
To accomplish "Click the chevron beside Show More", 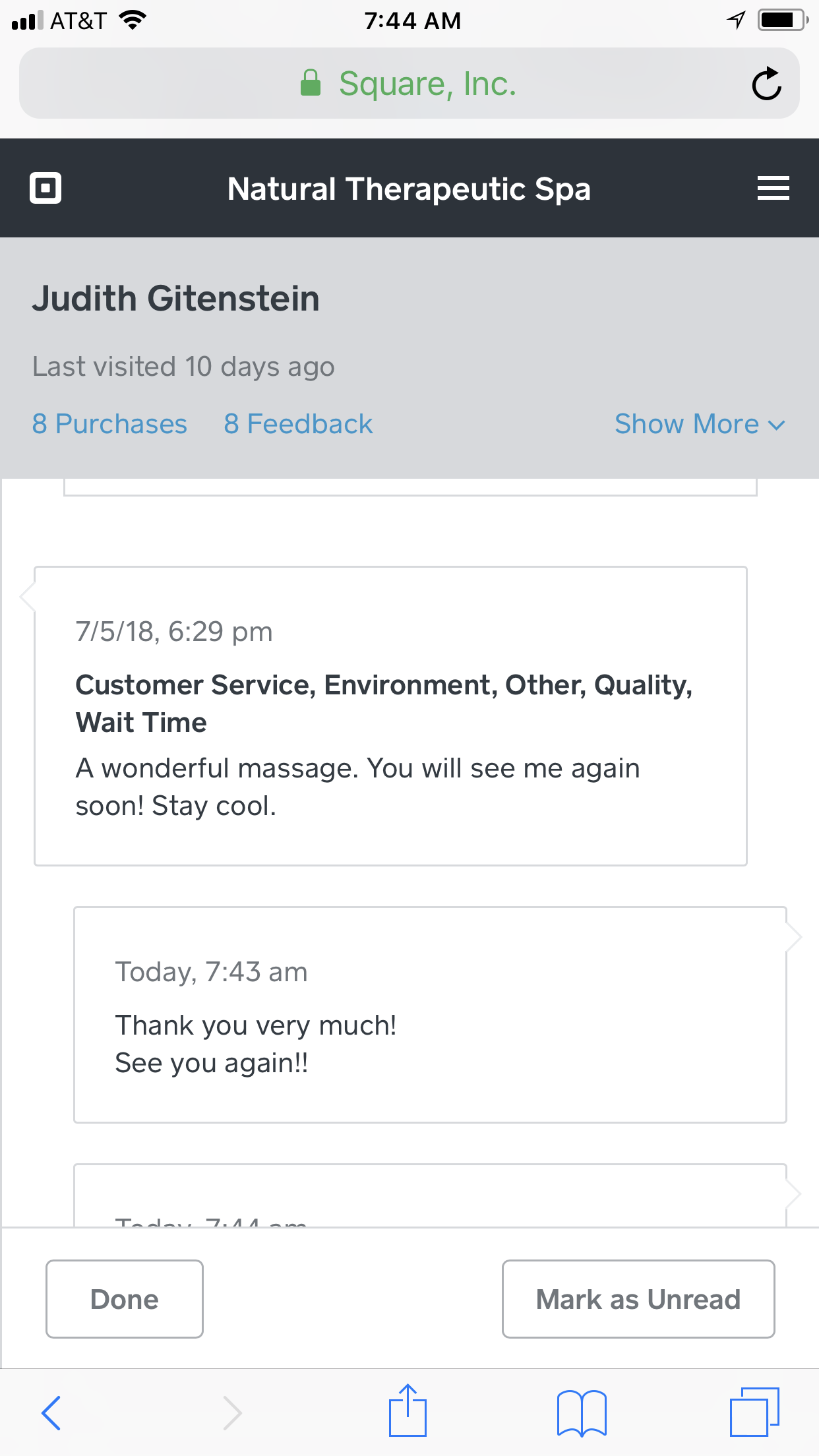I will pos(777,425).
